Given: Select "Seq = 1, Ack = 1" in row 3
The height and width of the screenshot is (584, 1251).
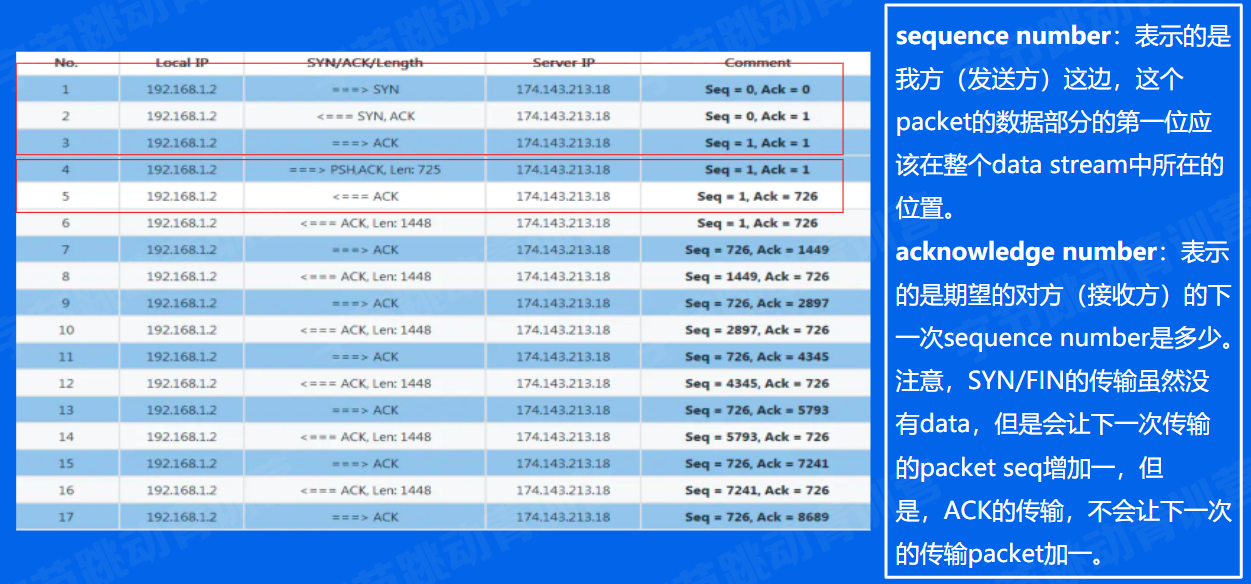Looking at the screenshot, I should pyautogui.click(x=757, y=143).
